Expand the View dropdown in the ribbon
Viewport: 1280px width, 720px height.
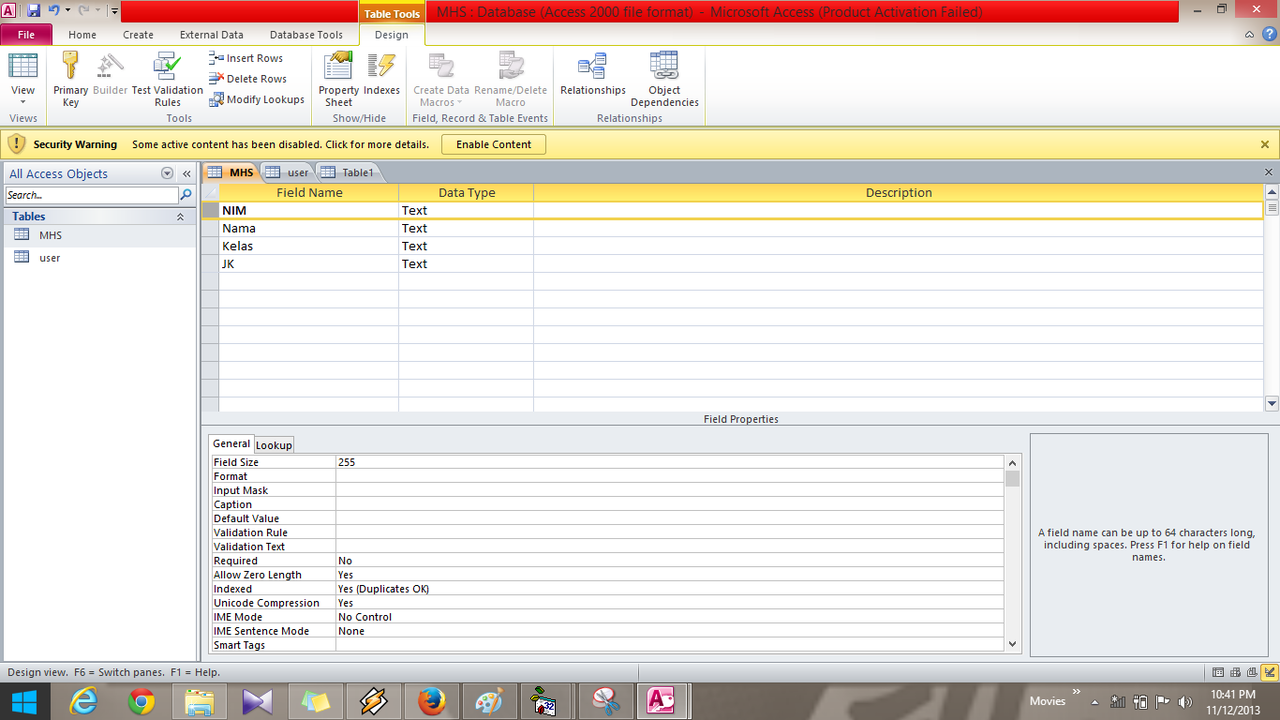(x=23, y=96)
